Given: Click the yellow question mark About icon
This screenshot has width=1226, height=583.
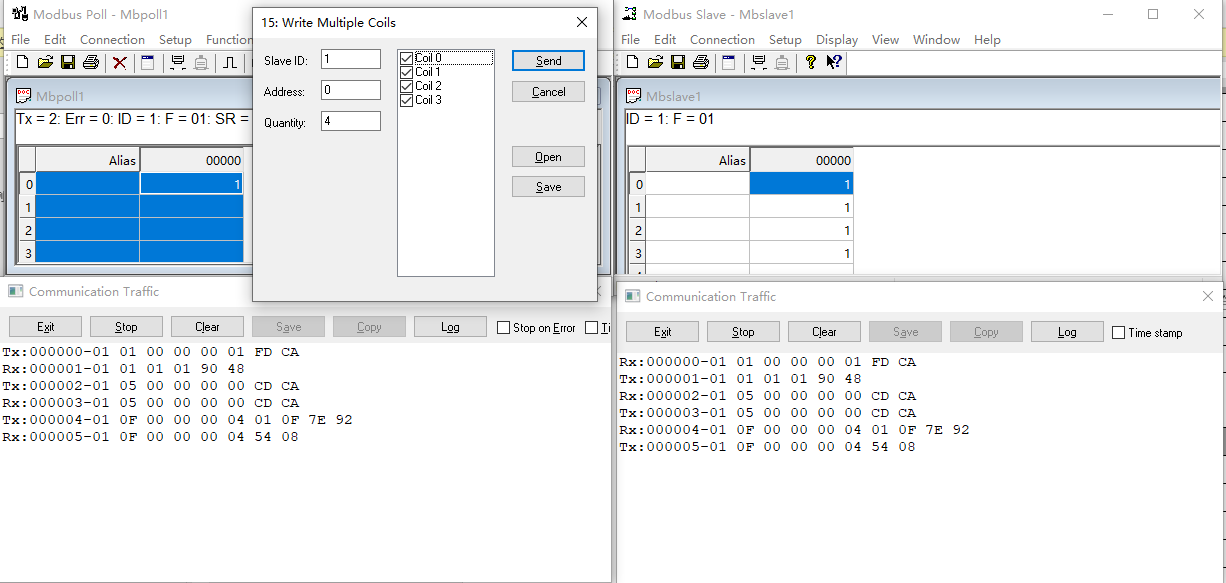Looking at the screenshot, I should click(x=810, y=63).
